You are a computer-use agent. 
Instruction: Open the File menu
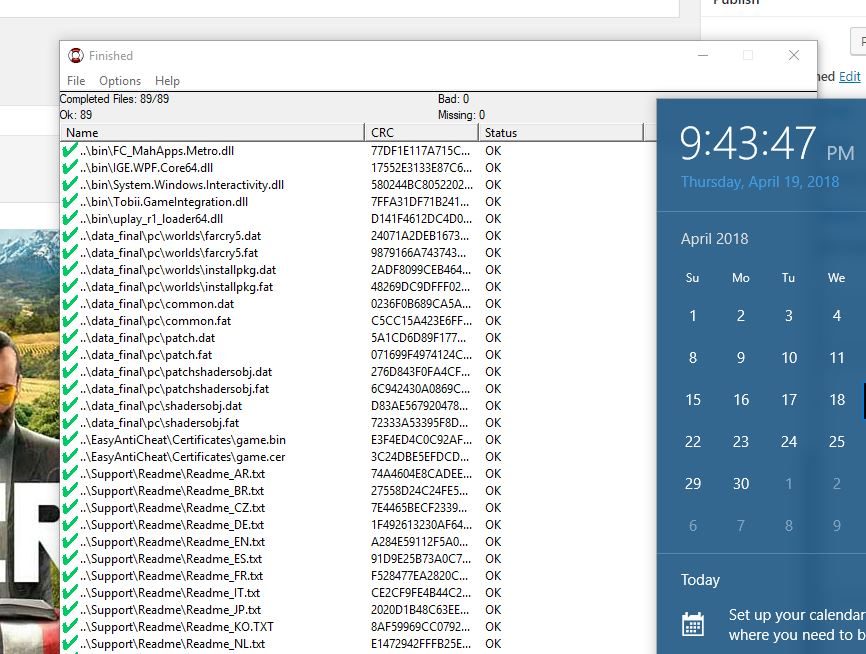tap(76, 81)
